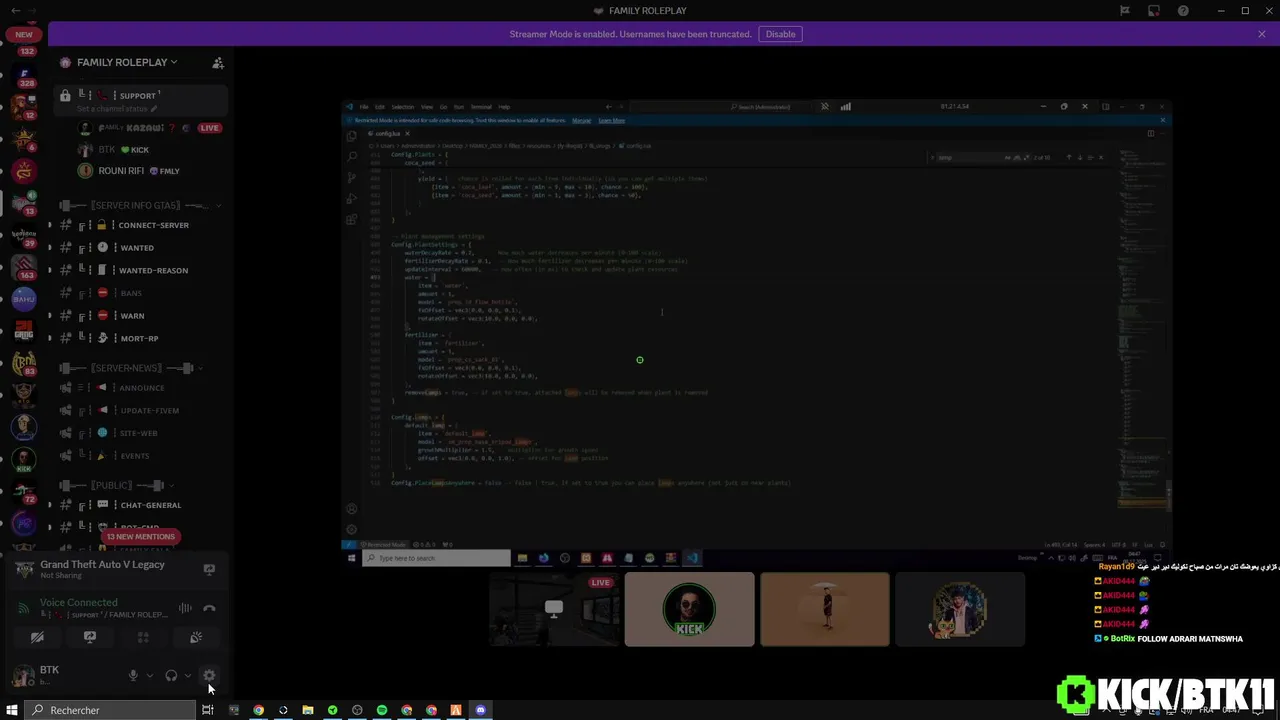
Task: Invite people to the server
Action: [218, 62]
